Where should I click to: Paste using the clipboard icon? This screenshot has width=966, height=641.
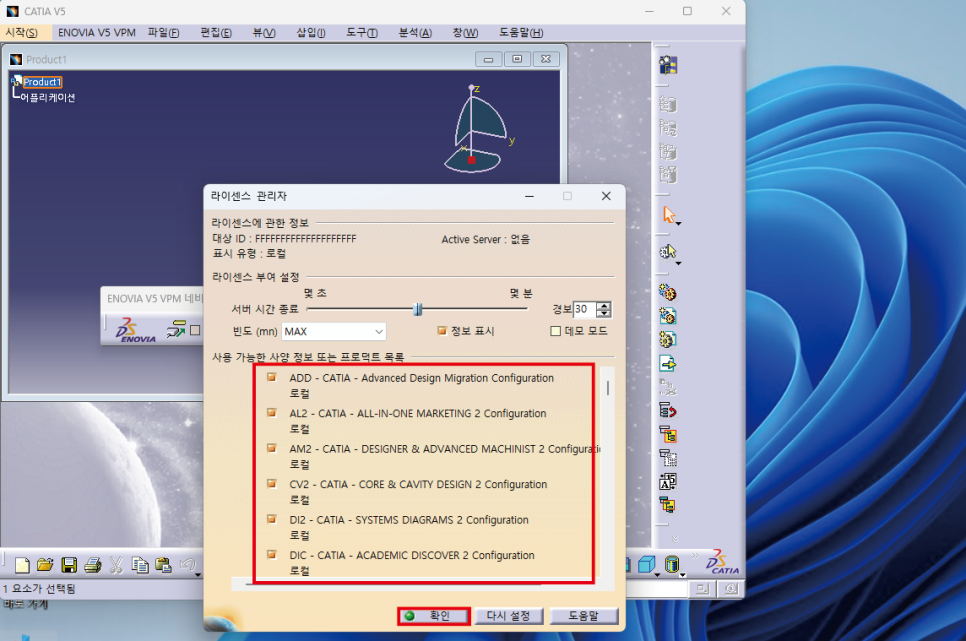pos(163,565)
